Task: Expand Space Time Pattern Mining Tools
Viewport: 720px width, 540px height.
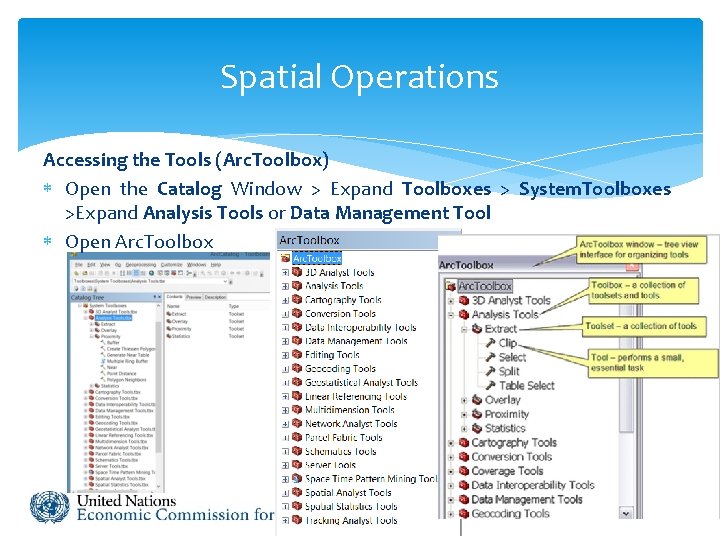Action: pyautogui.click(x=285, y=479)
